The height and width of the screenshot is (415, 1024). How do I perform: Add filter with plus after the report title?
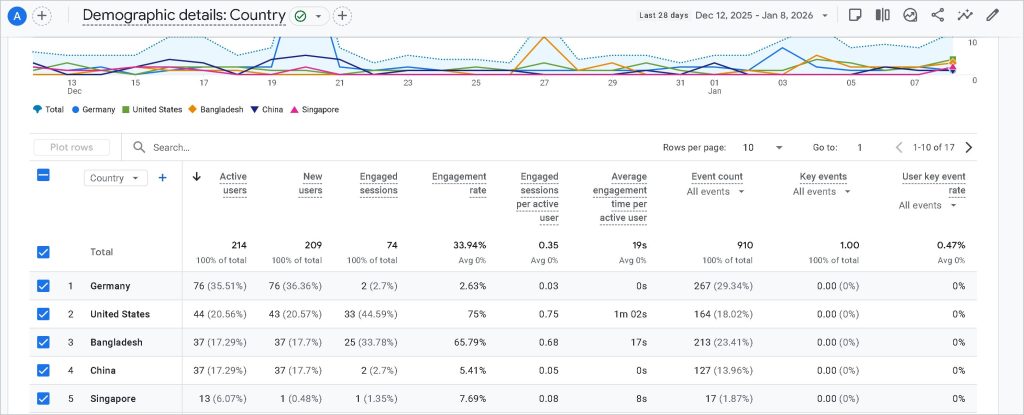pyautogui.click(x=342, y=16)
